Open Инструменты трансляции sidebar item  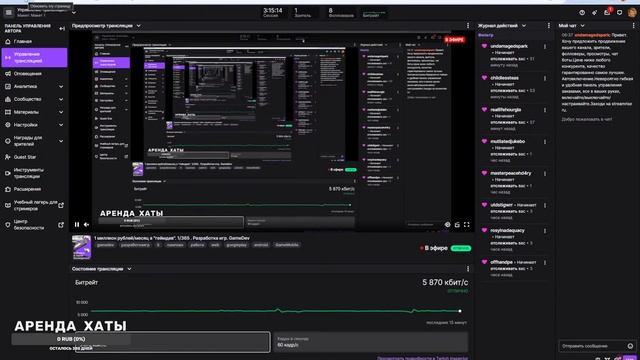34,173
